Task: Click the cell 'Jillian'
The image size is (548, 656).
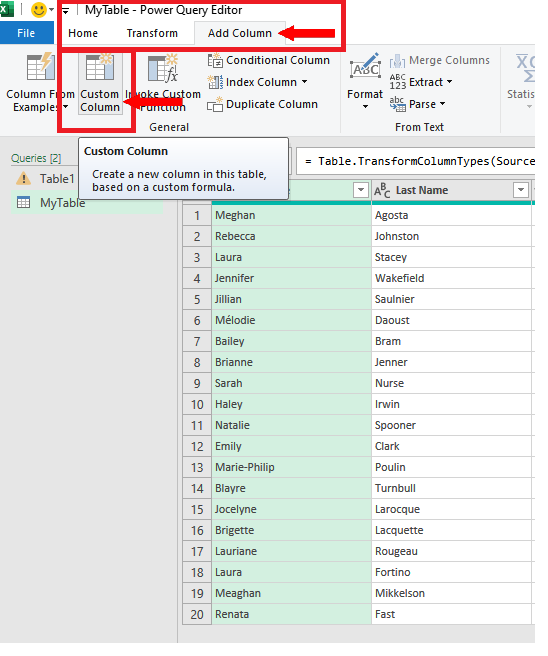Action: click(292, 300)
